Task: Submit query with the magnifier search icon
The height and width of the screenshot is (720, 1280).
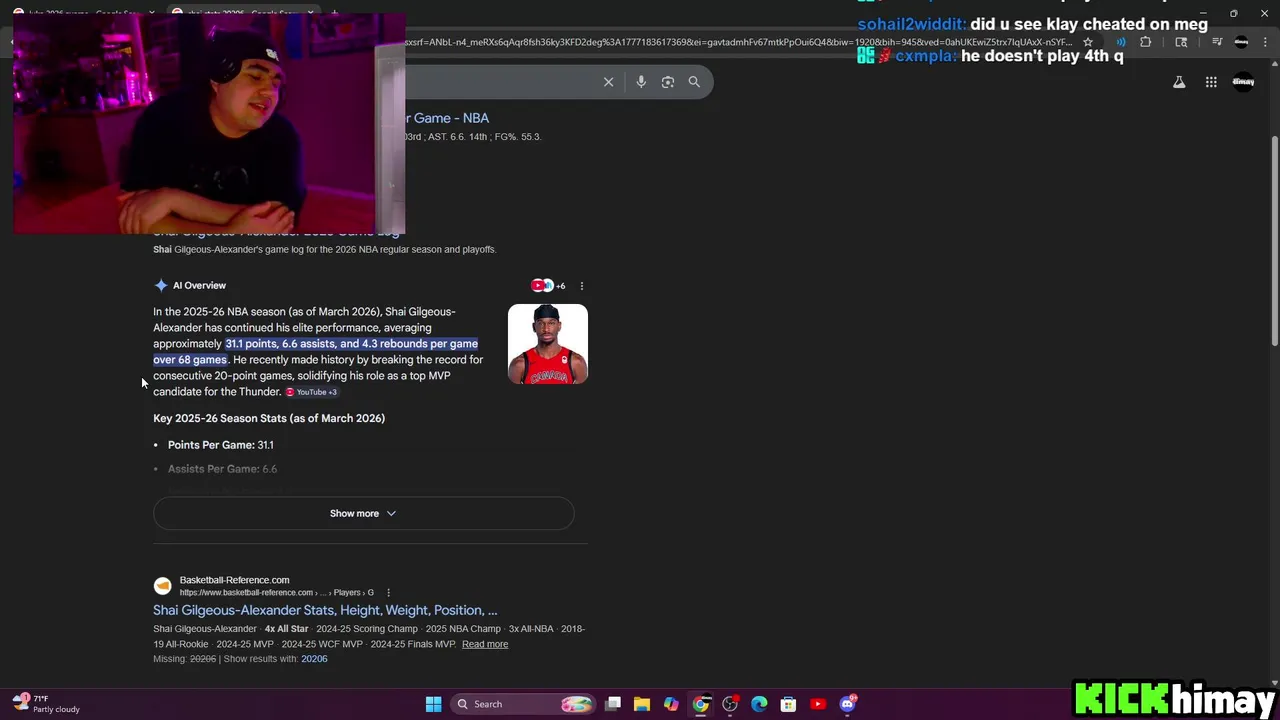Action: coord(694,82)
